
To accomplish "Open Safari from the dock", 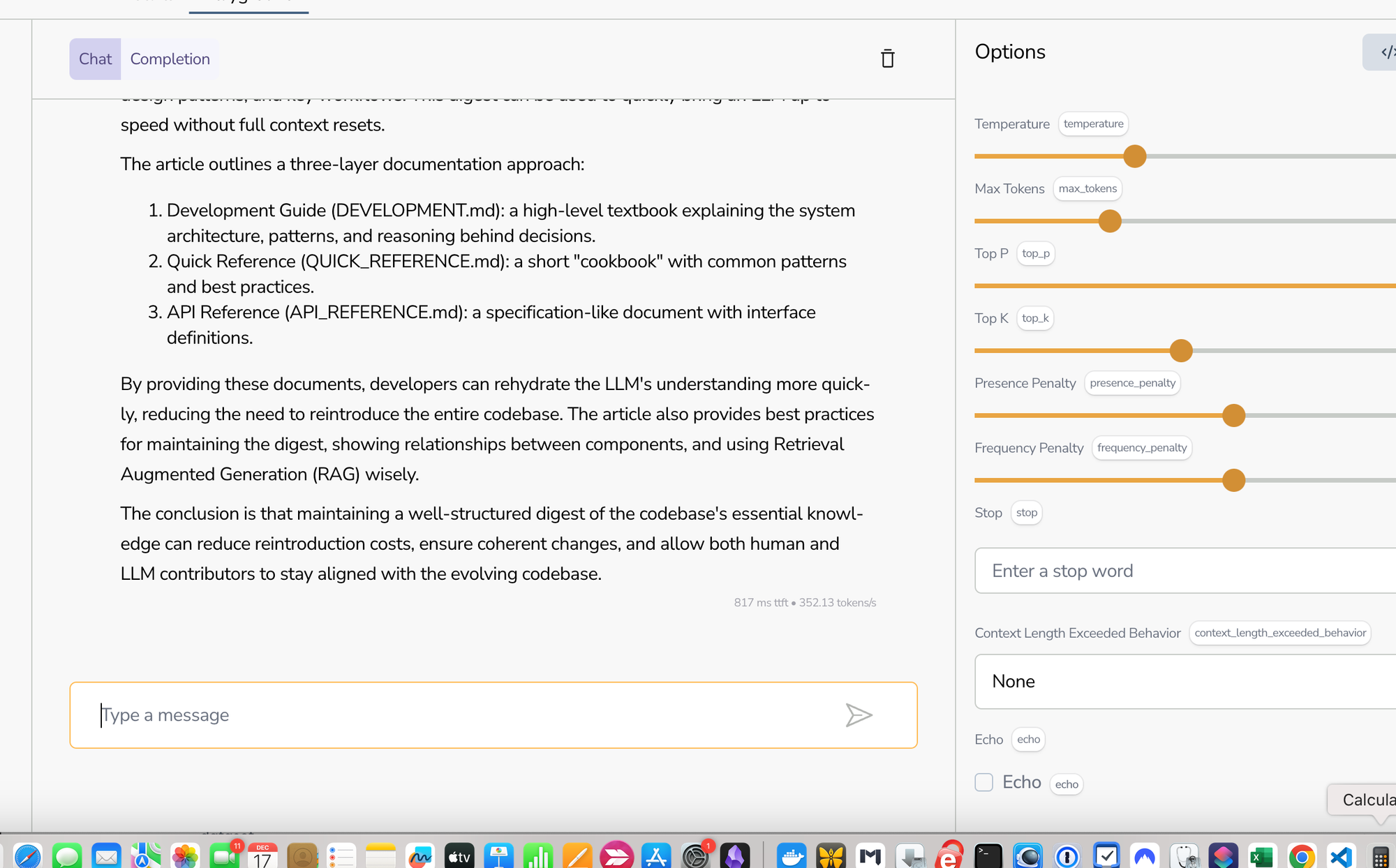I will pos(28,855).
